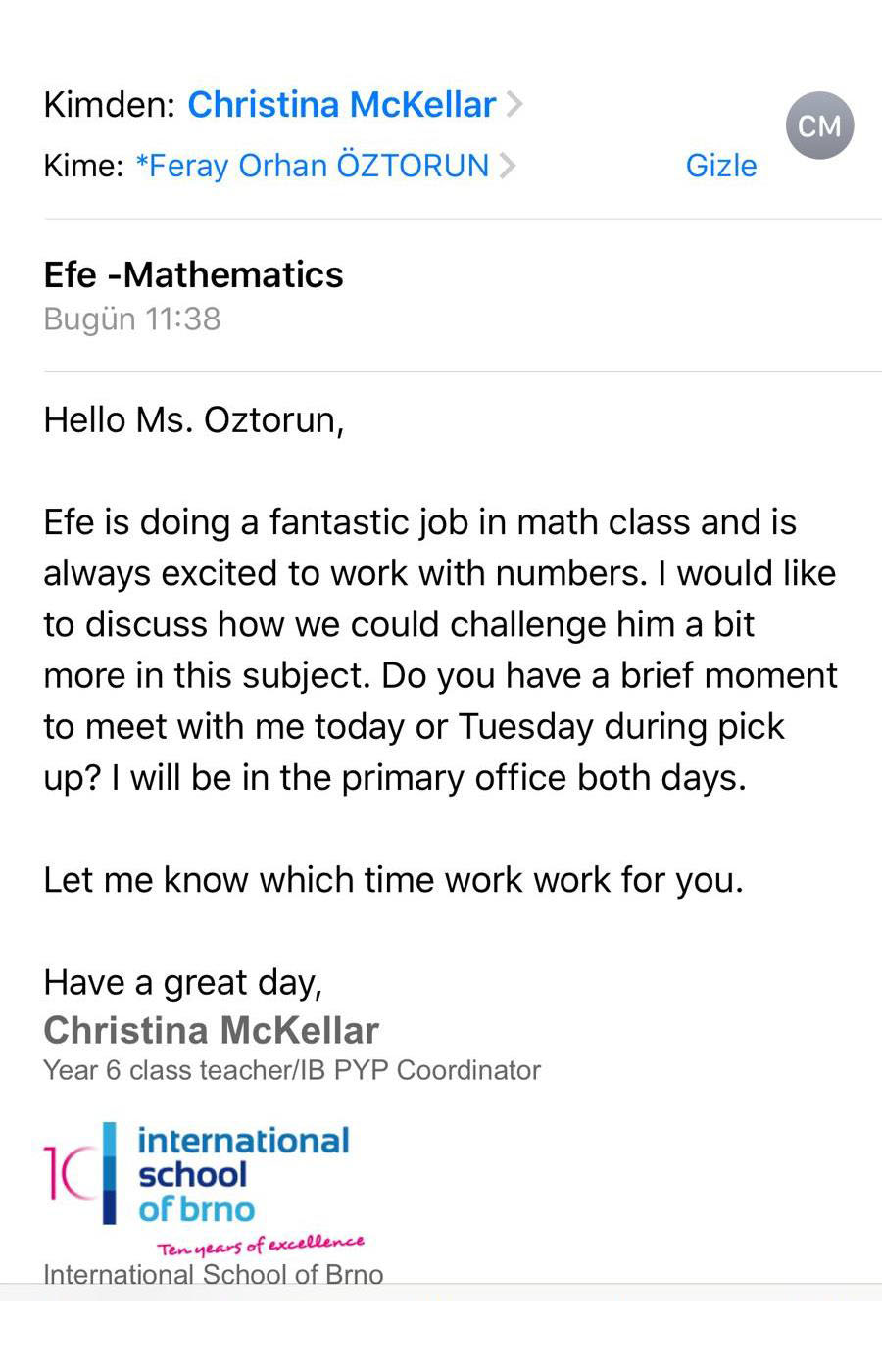Viewport: 882px width, 1372px height.
Task: Tap the CM contact avatar circle
Action: [819, 125]
